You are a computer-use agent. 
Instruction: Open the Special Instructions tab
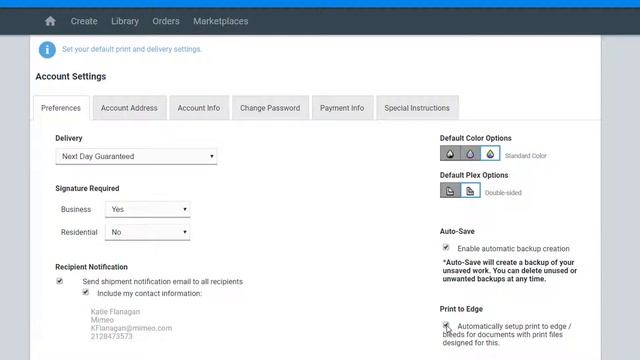pyautogui.click(x=417, y=108)
